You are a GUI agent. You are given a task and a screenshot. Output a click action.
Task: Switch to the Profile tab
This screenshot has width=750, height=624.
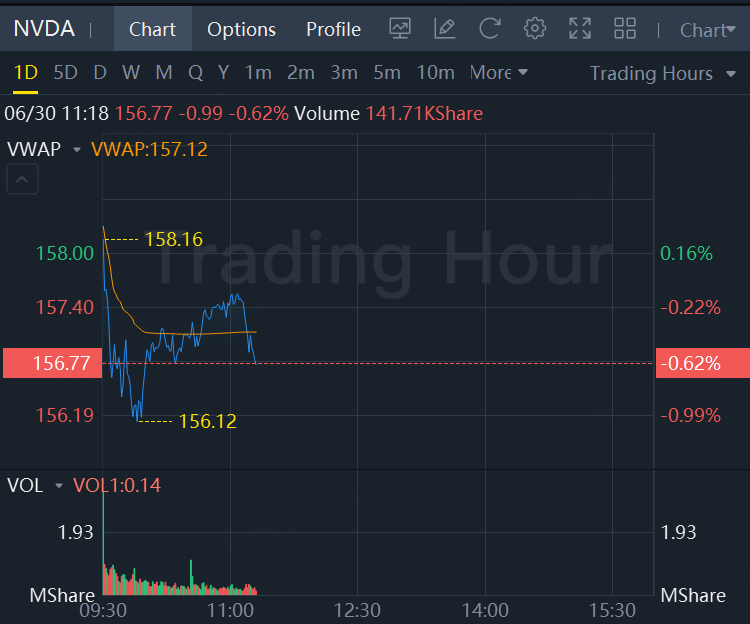pyautogui.click(x=333, y=29)
